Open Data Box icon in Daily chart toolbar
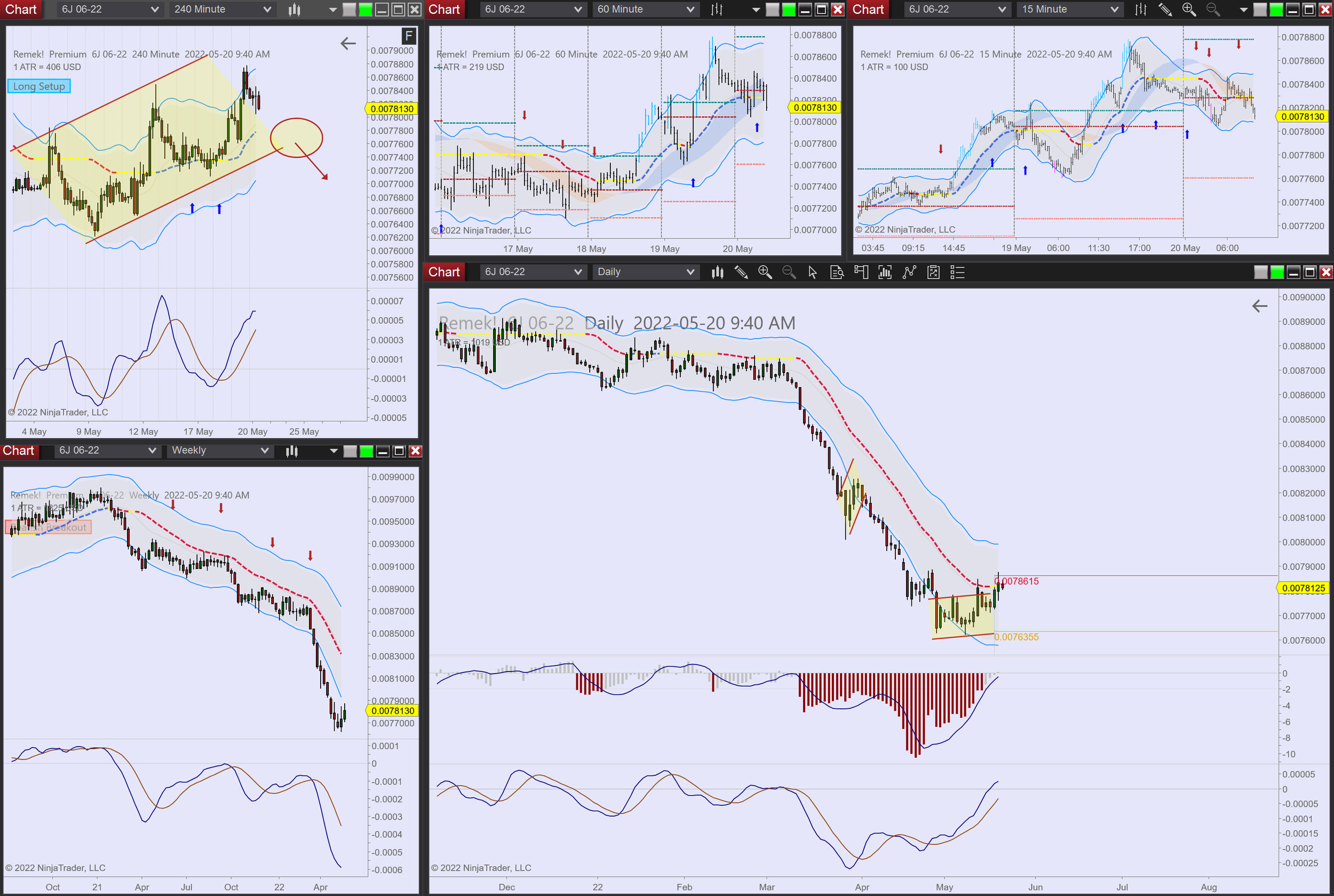The width and height of the screenshot is (1334, 896). [x=837, y=273]
